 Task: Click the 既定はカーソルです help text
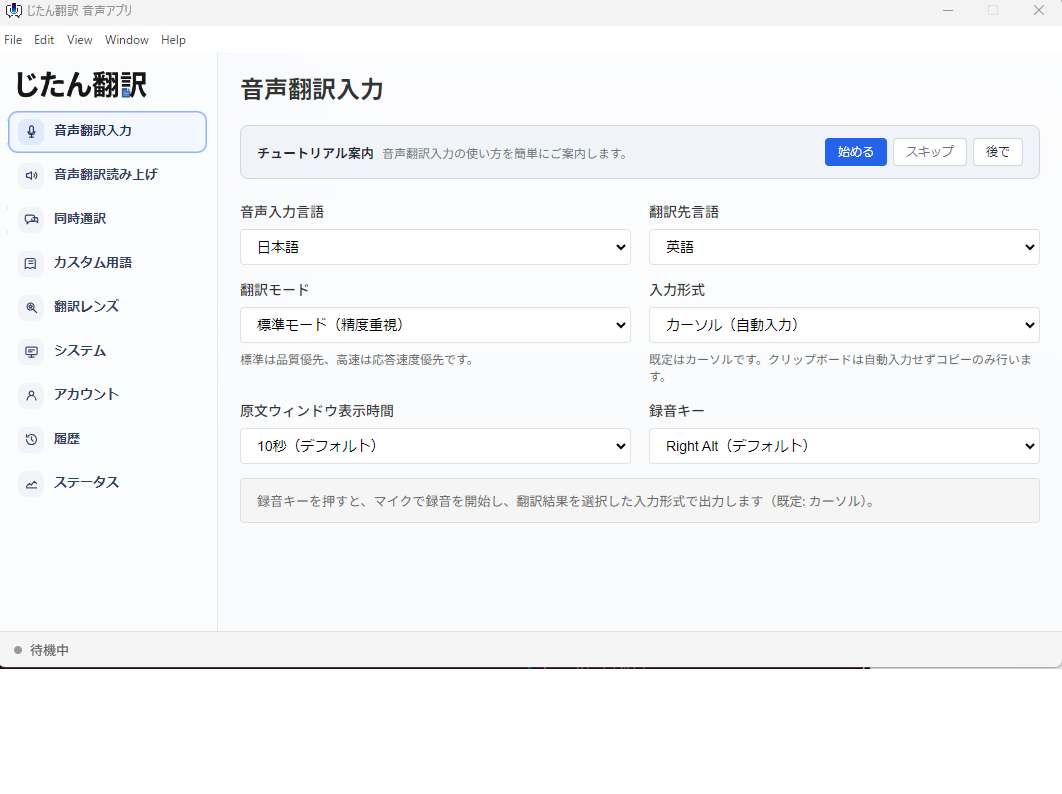[841, 368]
